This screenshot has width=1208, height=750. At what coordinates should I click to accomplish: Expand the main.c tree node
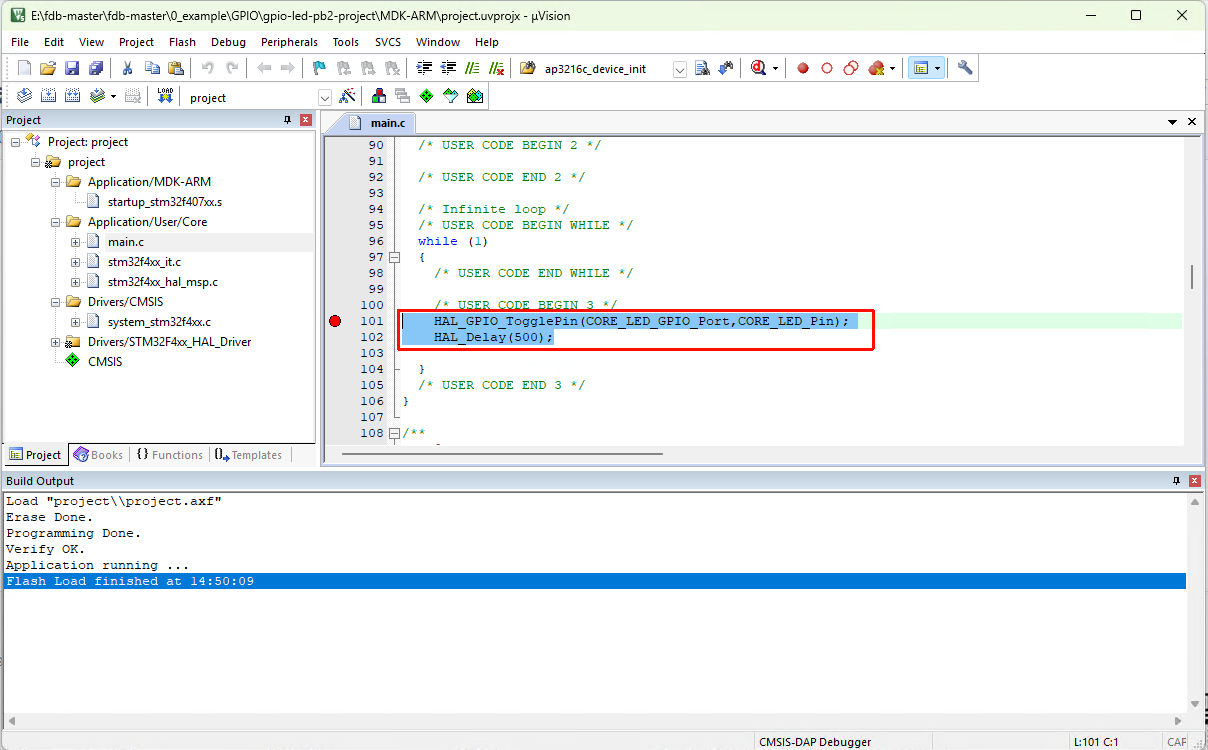(76, 242)
